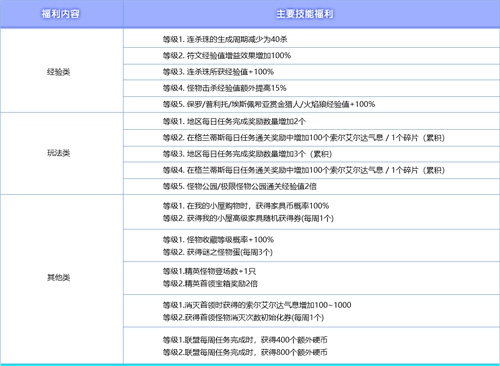
Task: Click row 连杀珠所获经验值+100%
Action: [311, 72]
